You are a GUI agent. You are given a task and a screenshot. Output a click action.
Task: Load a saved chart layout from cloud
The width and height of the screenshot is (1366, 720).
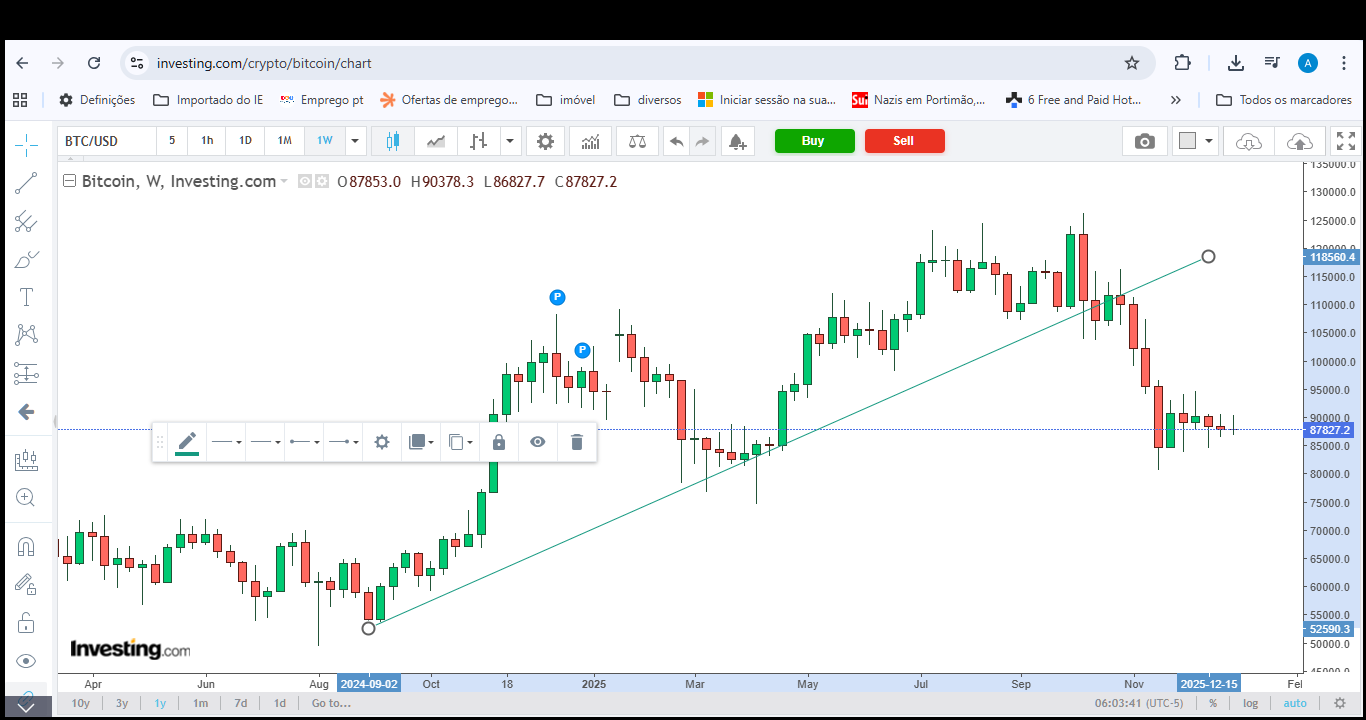pos(1249,141)
